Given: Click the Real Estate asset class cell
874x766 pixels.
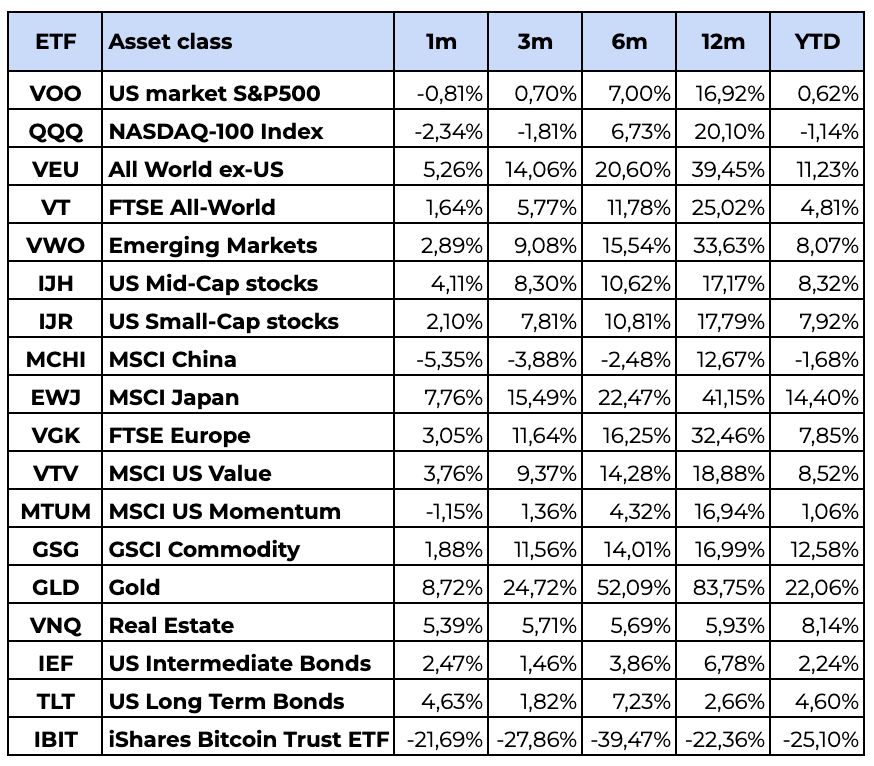Looking at the screenshot, I should 171,626.
